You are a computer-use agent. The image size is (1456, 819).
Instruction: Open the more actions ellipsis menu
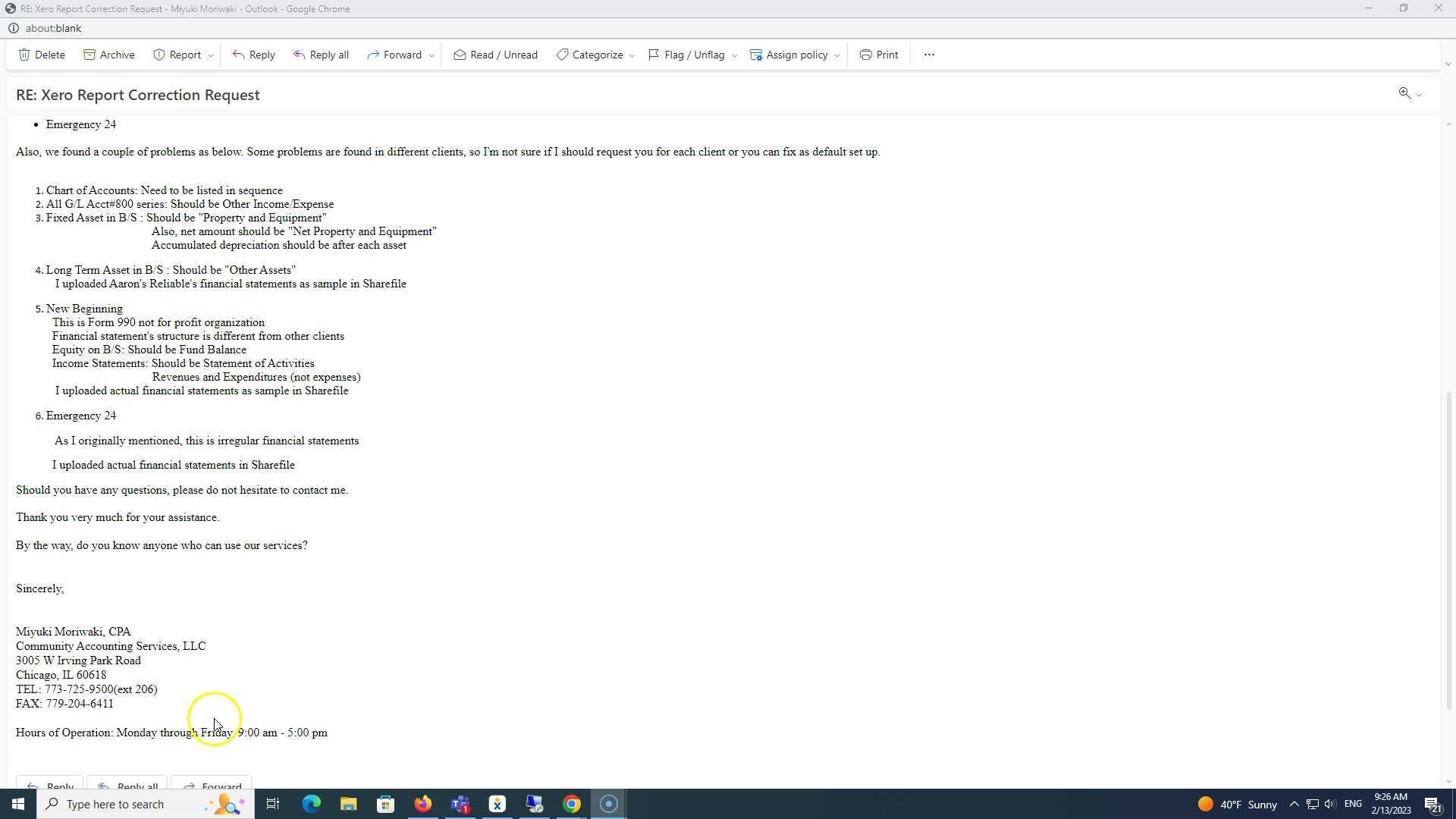929,55
